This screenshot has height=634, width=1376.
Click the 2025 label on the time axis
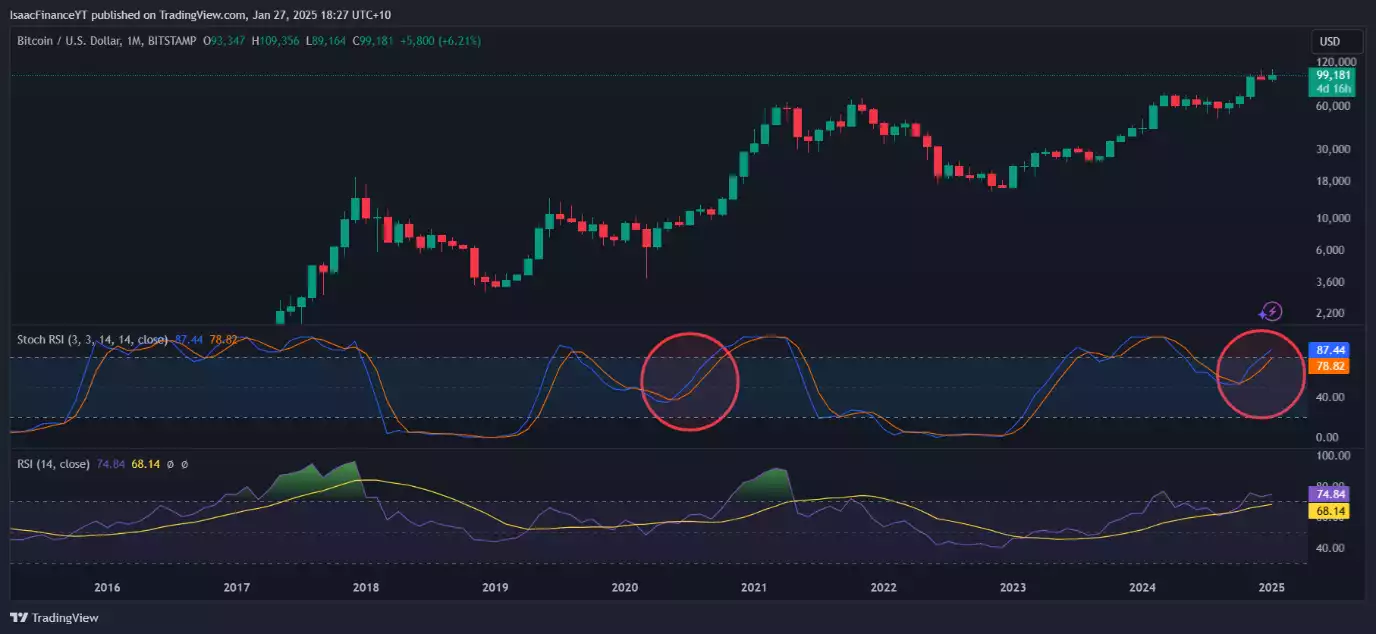1271,588
